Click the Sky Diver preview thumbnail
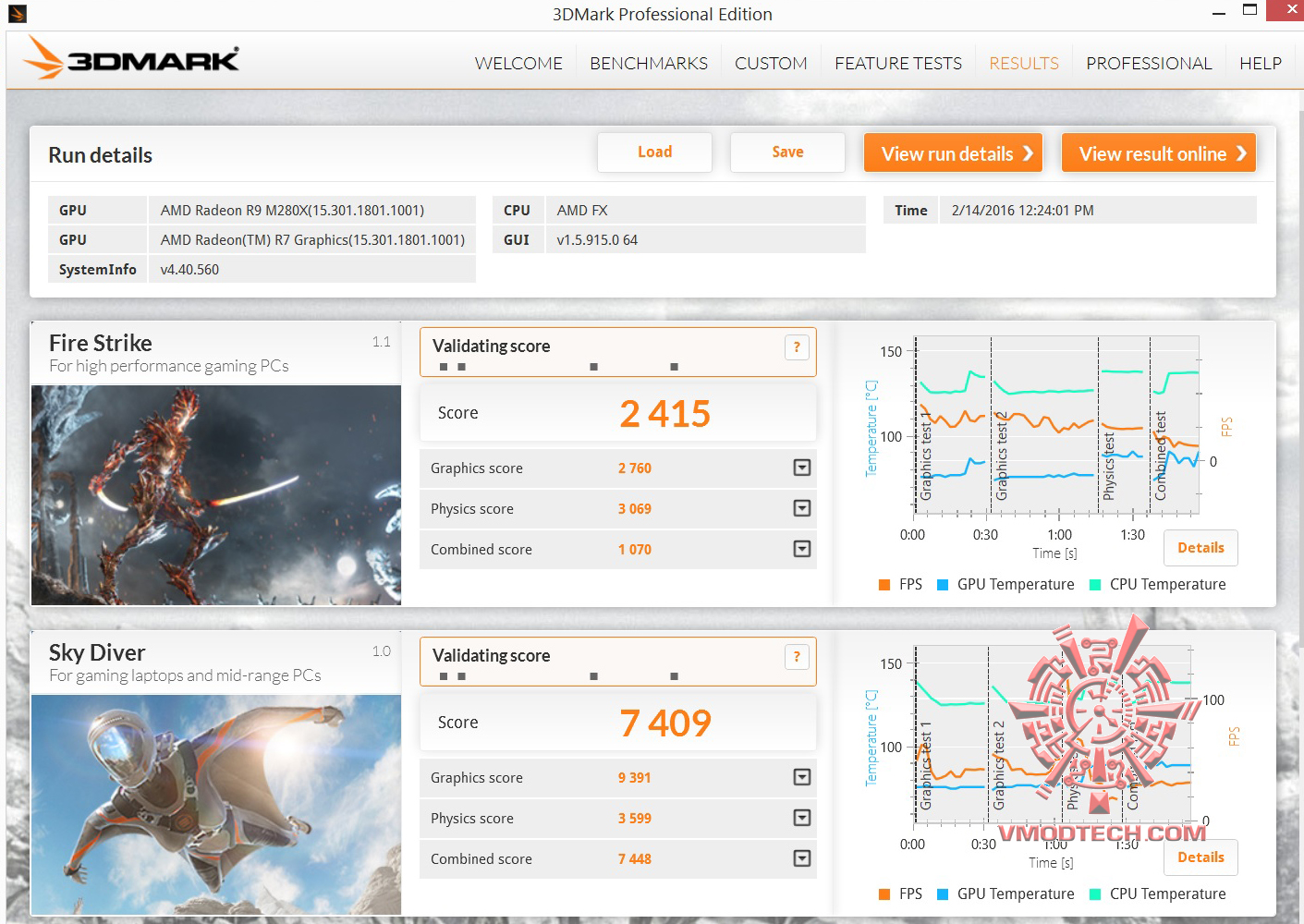 216,805
